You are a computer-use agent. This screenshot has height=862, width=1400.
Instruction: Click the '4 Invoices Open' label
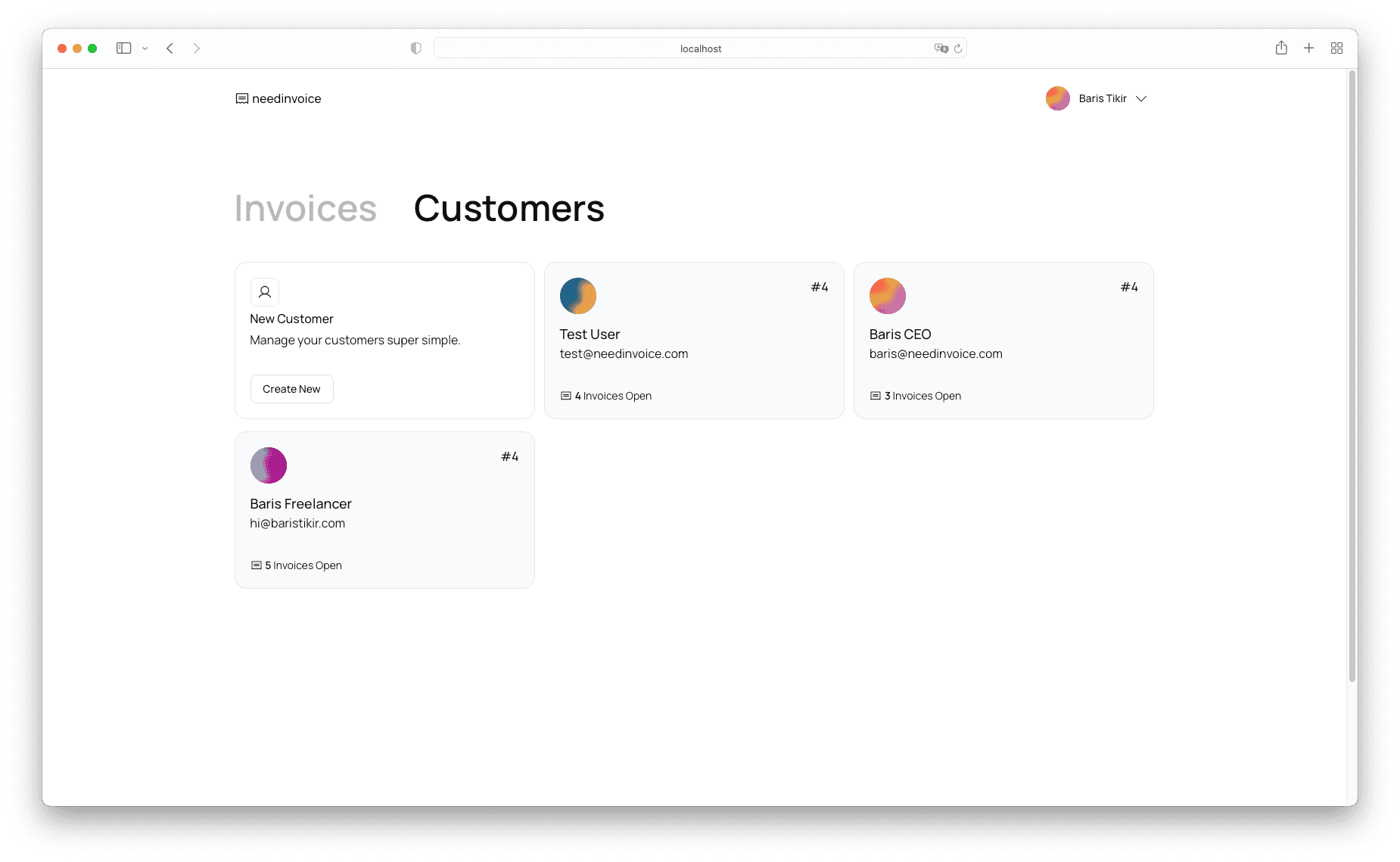coord(613,396)
